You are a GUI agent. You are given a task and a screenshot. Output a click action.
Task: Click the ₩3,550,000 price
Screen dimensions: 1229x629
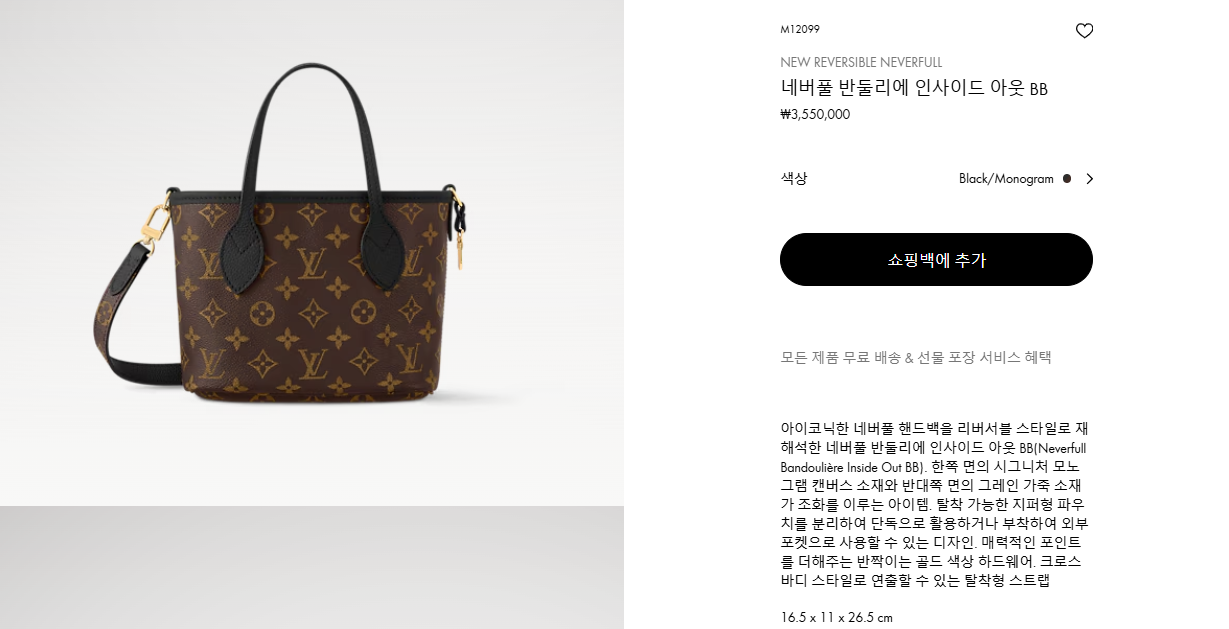pos(815,114)
